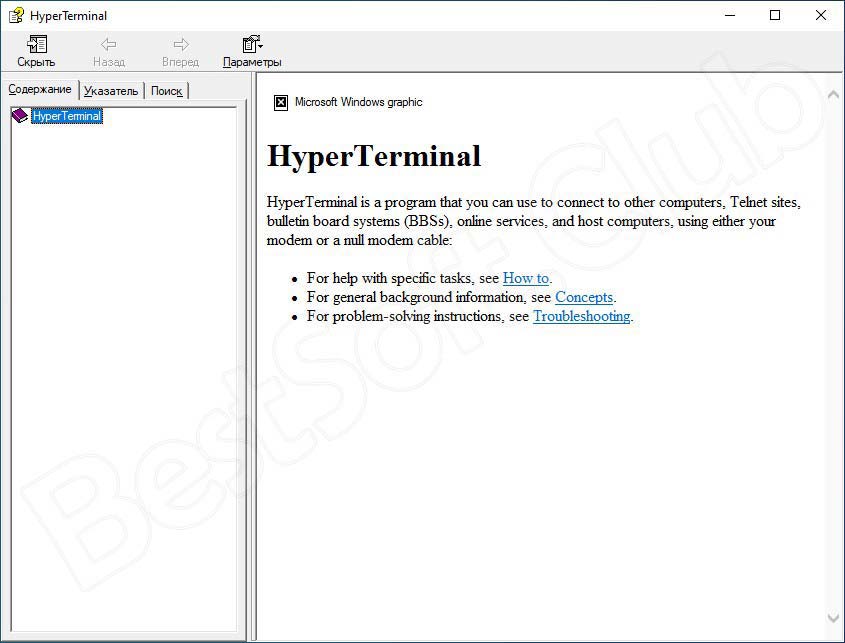Click the Назад (Back) arrow icon
This screenshot has height=643, width=845.
(x=108, y=44)
